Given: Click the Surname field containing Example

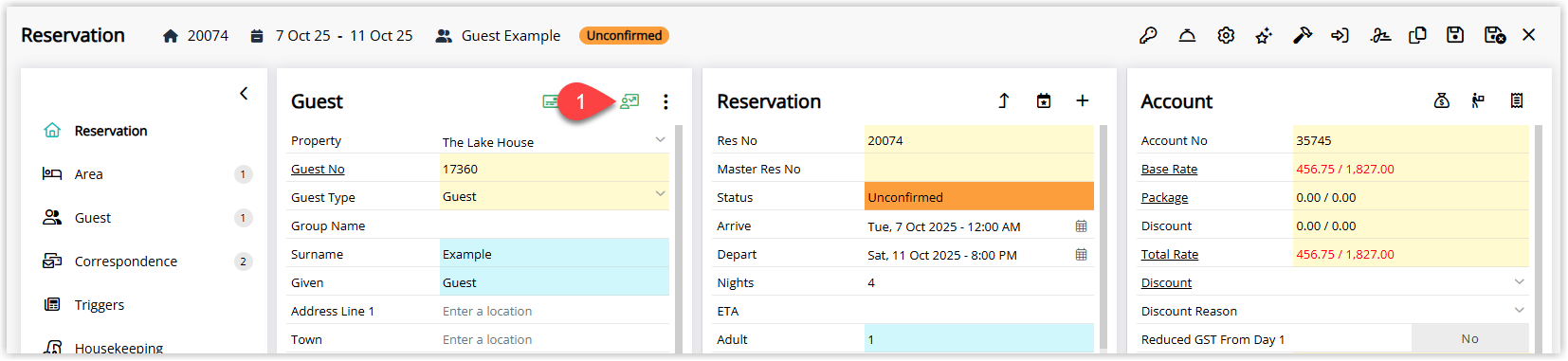Looking at the screenshot, I should [x=555, y=254].
